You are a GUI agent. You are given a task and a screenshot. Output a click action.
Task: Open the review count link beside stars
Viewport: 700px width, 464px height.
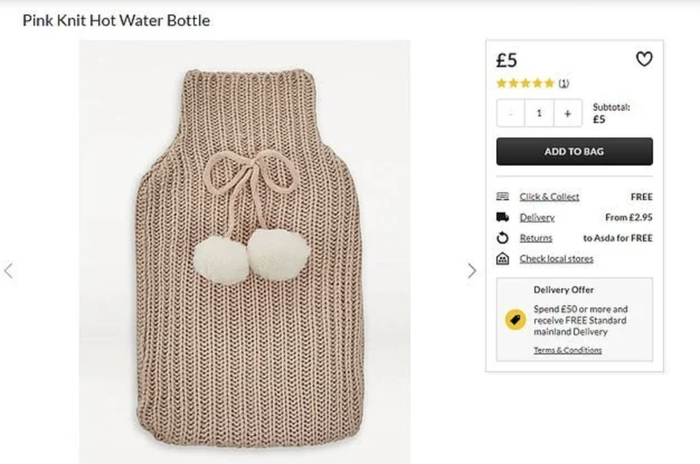click(x=563, y=83)
